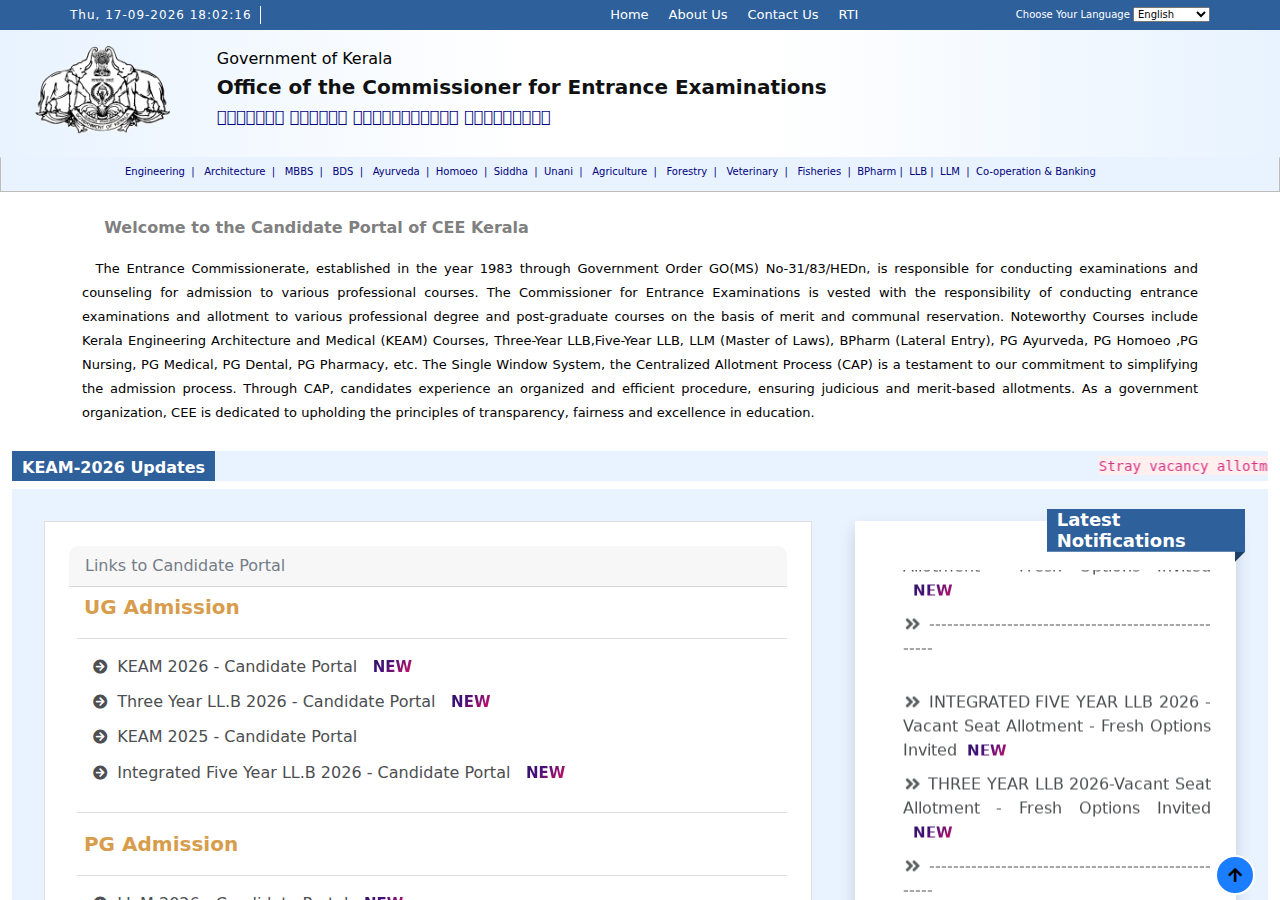
Task: Click the arrow bullet beside KEAM 2025 portal
Action: [100, 737]
